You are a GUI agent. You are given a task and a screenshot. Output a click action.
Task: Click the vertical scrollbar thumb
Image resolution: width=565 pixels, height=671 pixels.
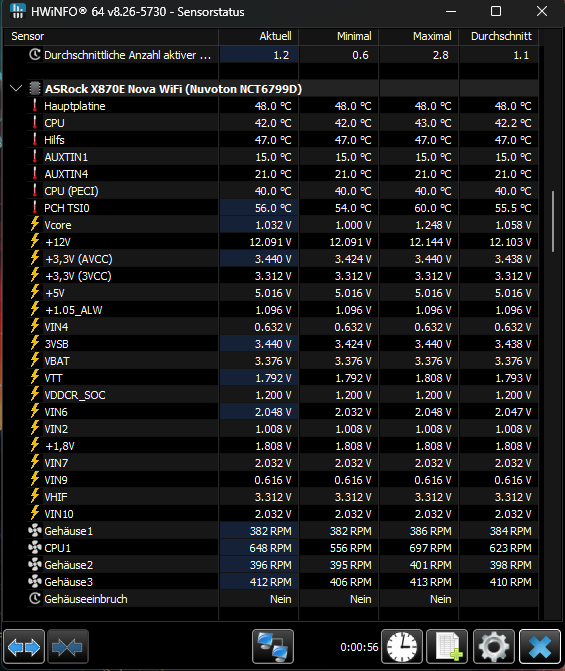point(553,221)
